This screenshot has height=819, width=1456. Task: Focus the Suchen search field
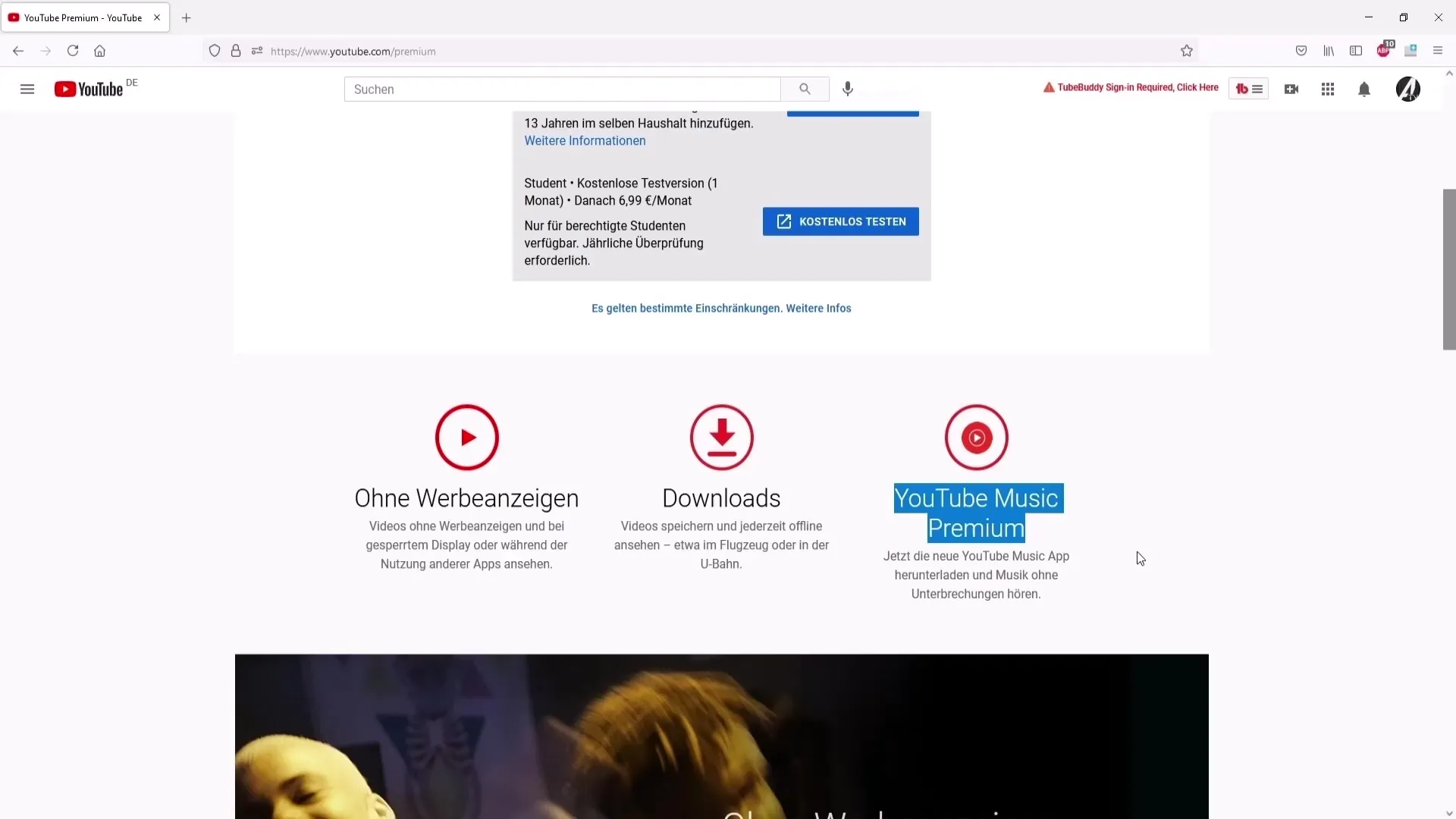coord(563,89)
